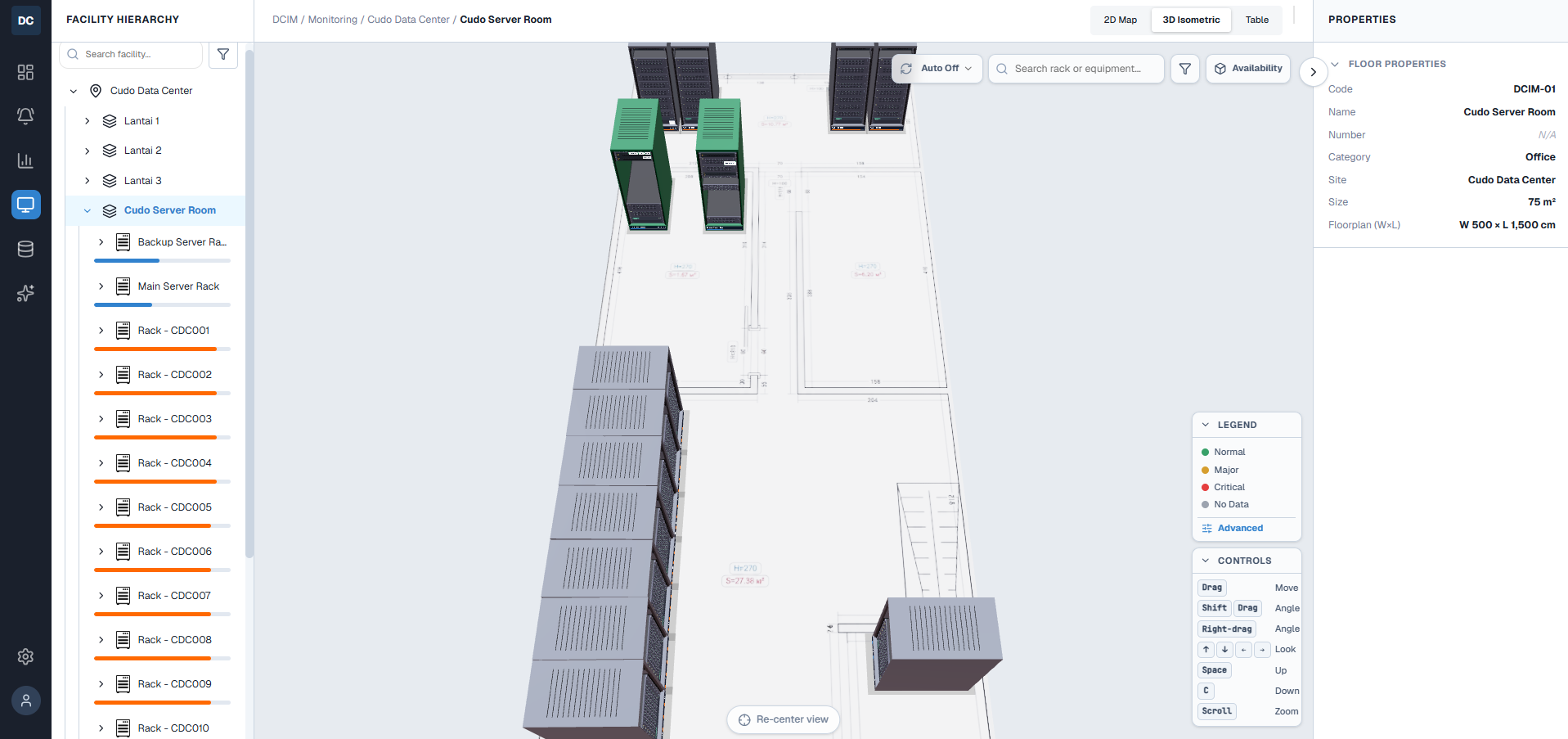The image size is (1568, 739).
Task: Collapse the Cudo Server Room node
Action: (88, 210)
